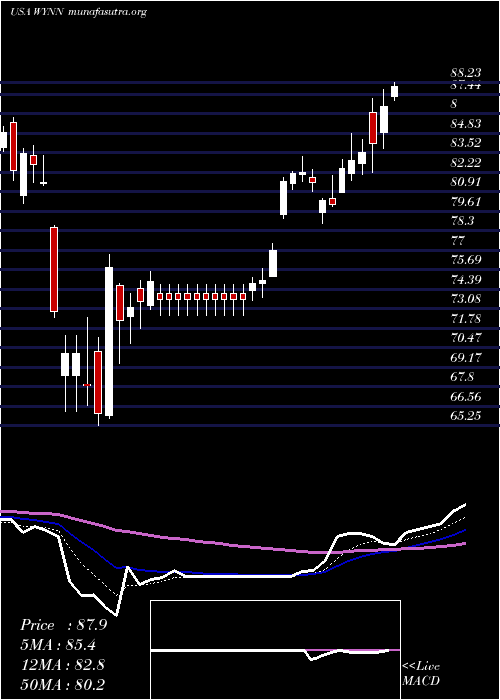The width and height of the screenshot is (500, 700).
Task: Select the 74.39 axis label
Action: pyautogui.click(x=465, y=280)
